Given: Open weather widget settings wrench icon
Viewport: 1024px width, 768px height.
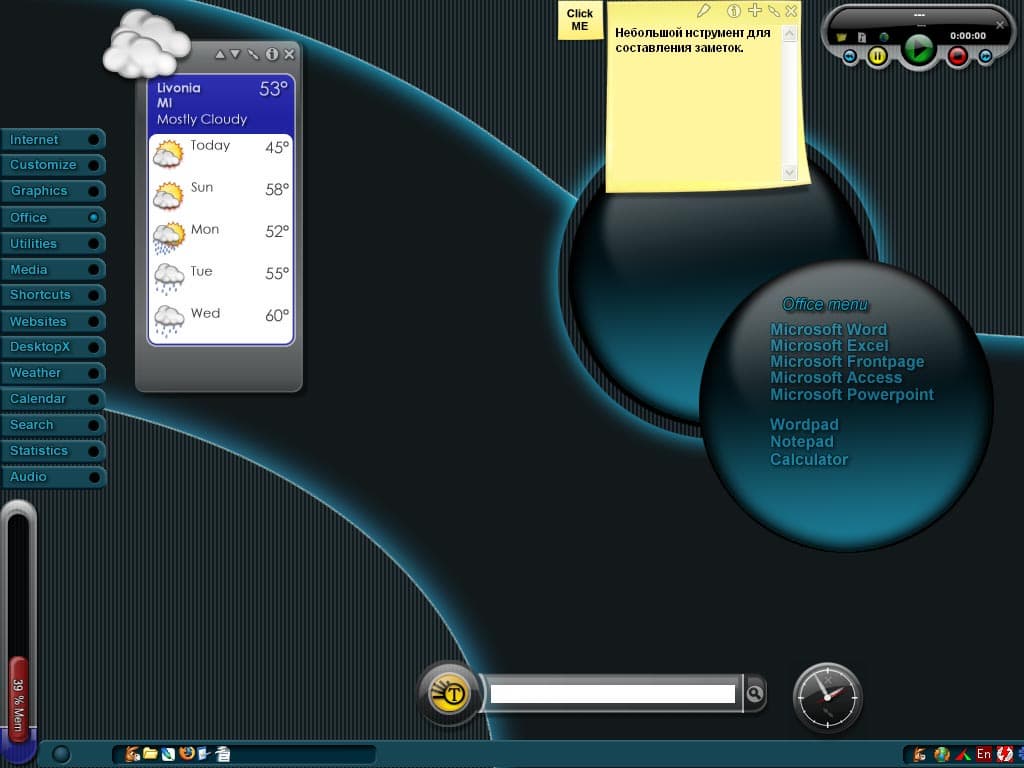Looking at the screenshot, I should click(x=253, y=54).
